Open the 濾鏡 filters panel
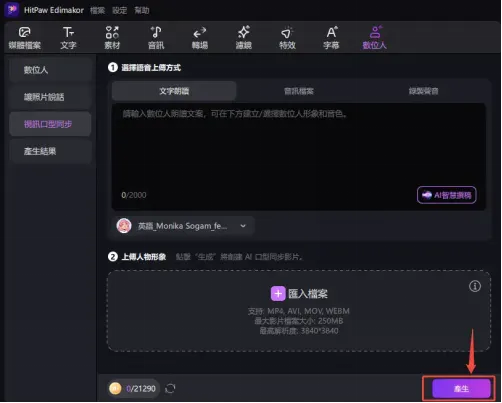 (244, 38)
